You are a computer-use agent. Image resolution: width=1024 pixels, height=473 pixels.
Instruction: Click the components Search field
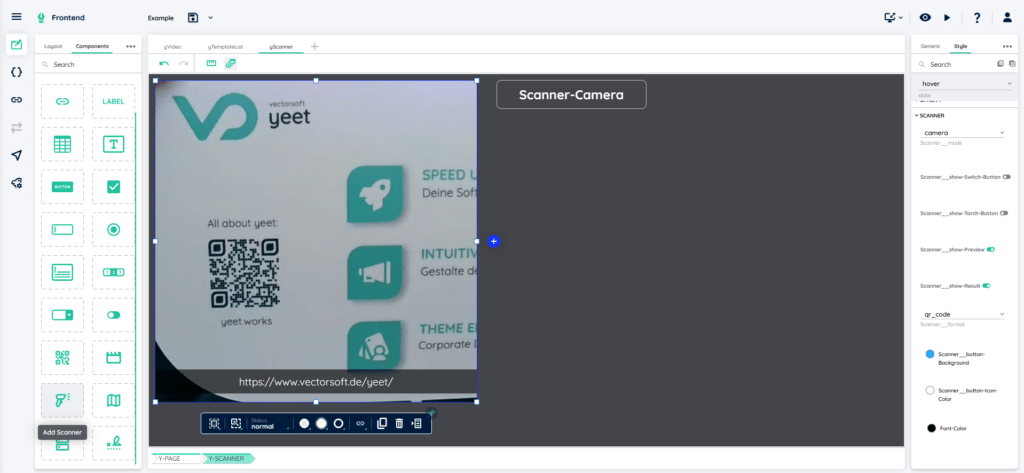point(88,65)
